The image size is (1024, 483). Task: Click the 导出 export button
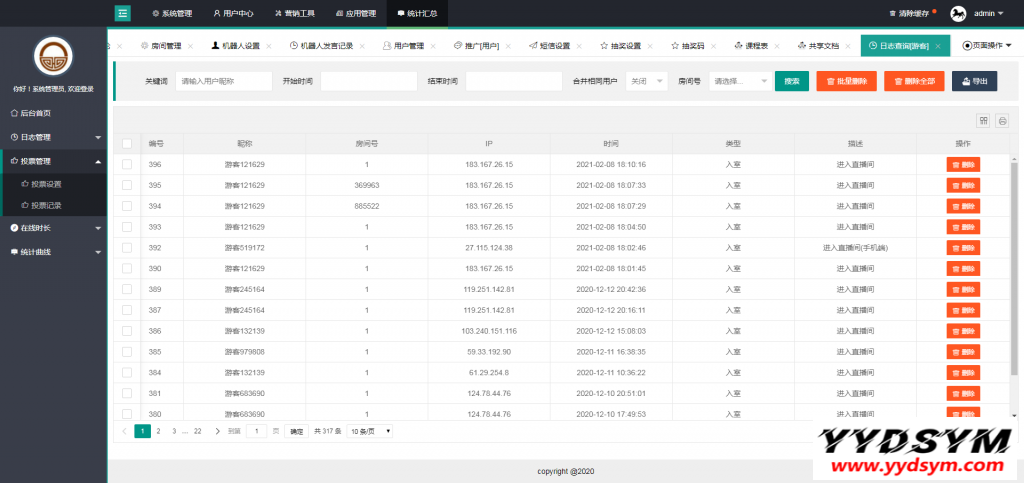pyautogui.click(x=974, y=82)
